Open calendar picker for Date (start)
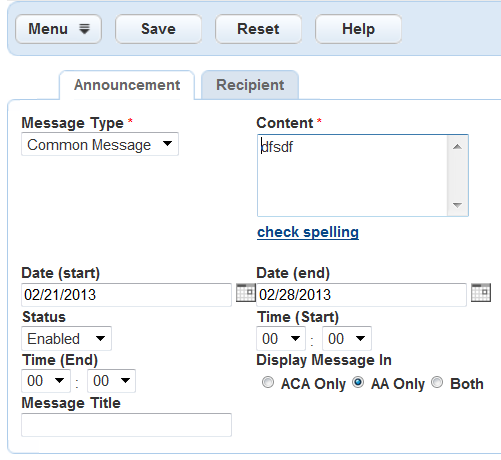Screen dimensions: 501x460 [246, 293]
